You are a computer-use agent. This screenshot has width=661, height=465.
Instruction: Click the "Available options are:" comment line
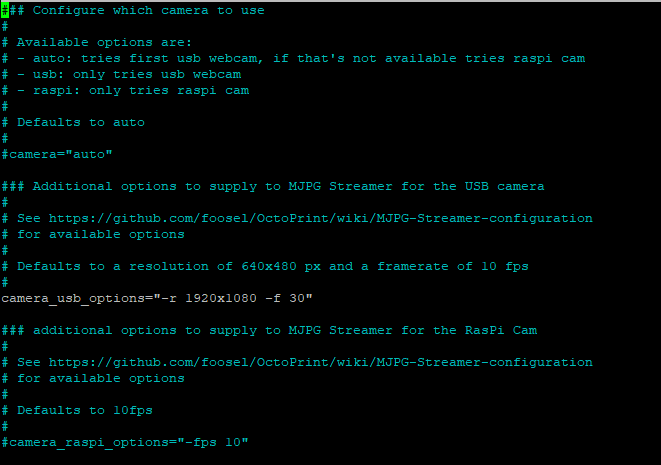pyautogui.click(x=104, y=43)
